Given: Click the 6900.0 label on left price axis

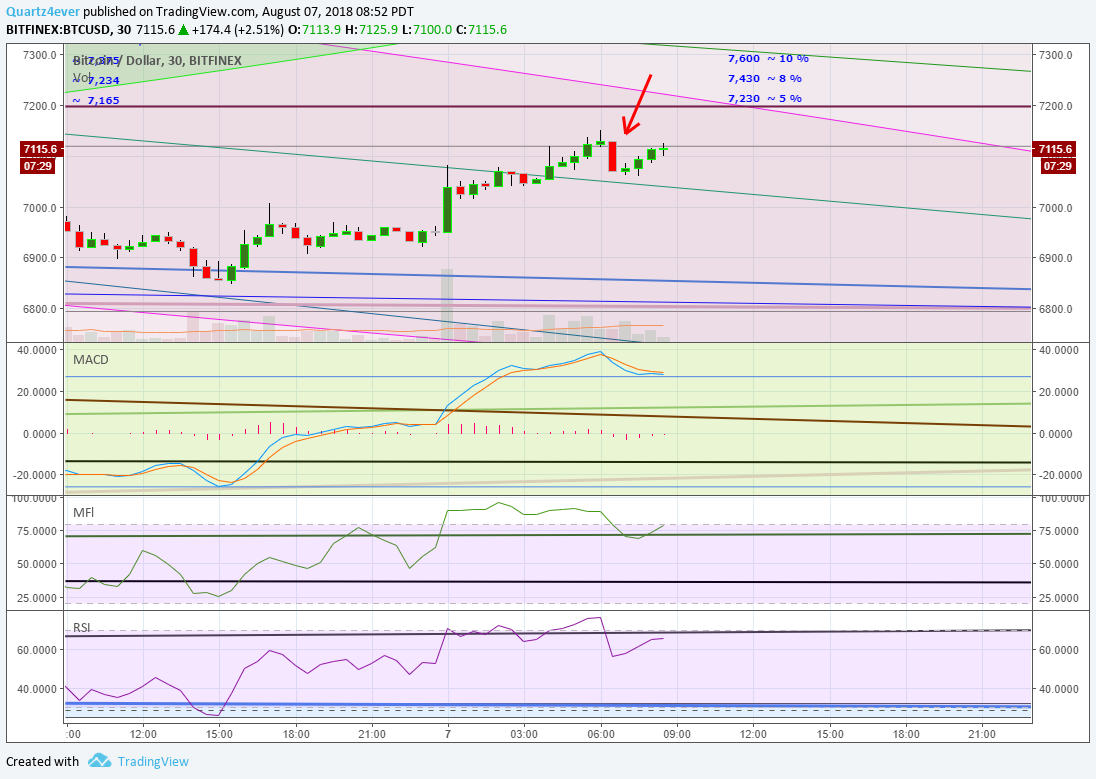Looking at the screenshot, I should [40, 258].
